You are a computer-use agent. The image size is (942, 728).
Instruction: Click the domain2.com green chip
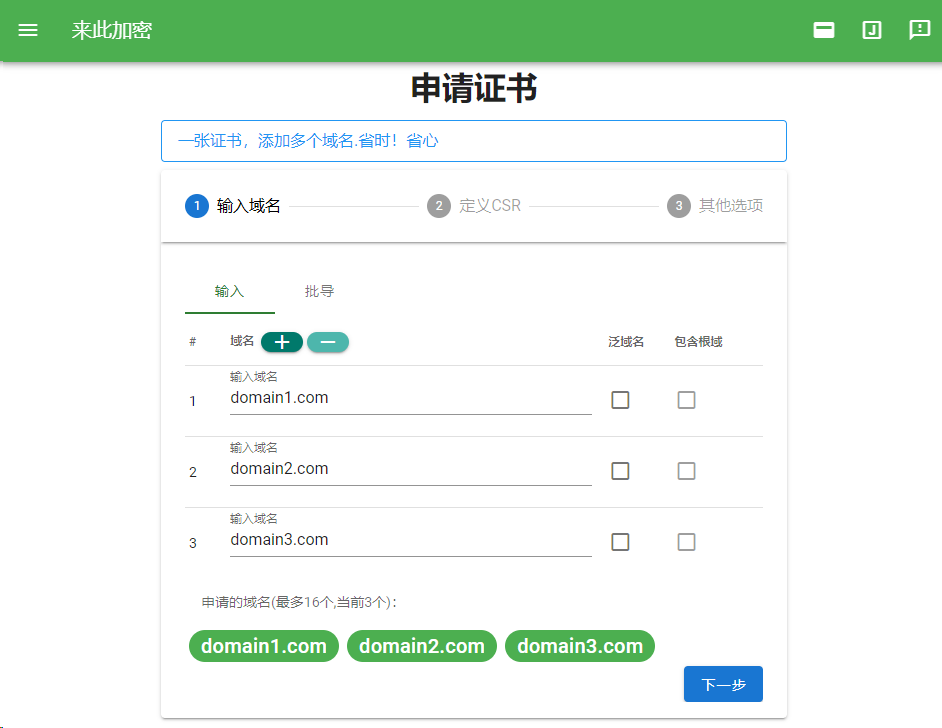[422, 646]
